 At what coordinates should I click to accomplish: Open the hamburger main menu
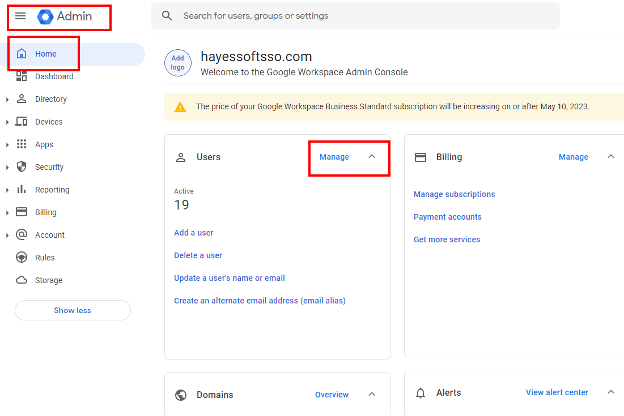pos(20,16)
